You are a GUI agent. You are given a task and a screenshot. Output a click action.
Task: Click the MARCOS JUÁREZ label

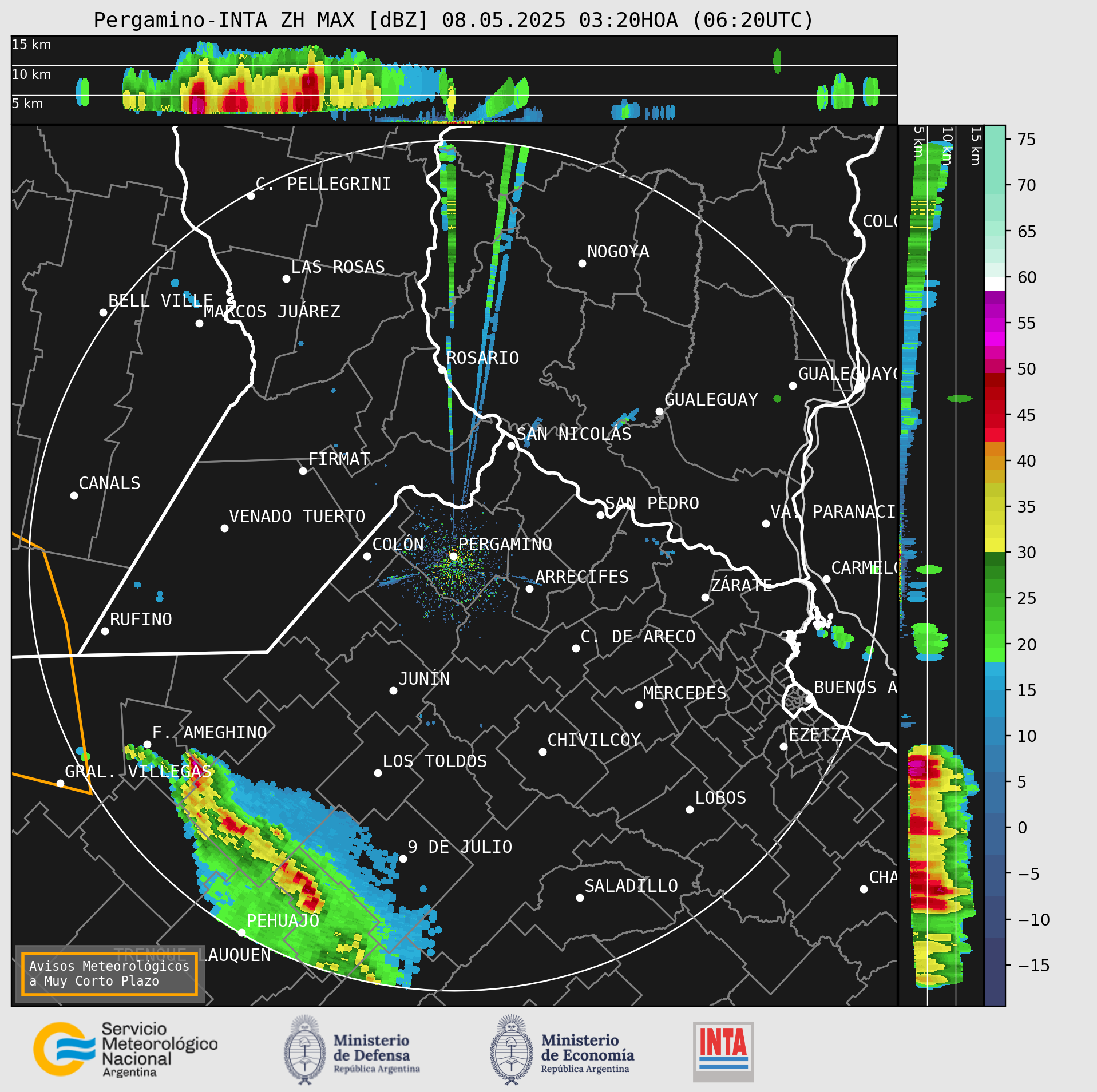click(272, 311)
